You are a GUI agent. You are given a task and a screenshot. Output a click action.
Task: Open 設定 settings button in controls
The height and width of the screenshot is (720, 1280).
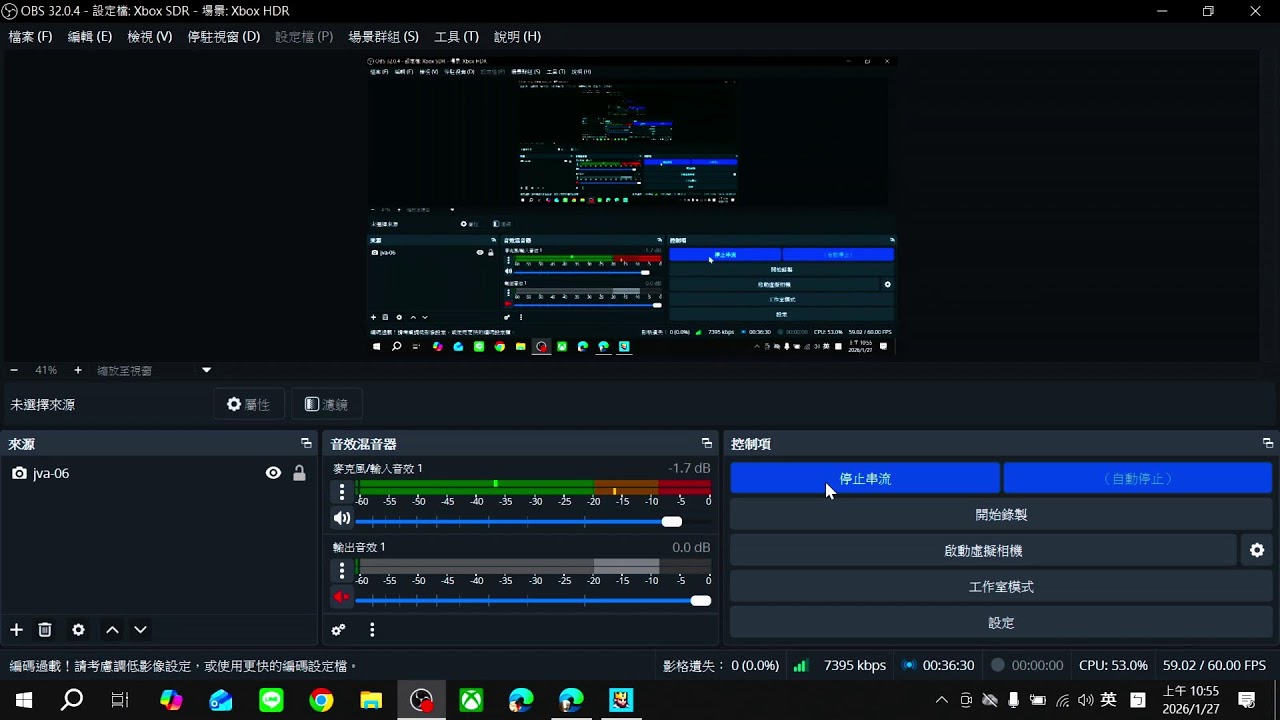[x=1001, y=622]
